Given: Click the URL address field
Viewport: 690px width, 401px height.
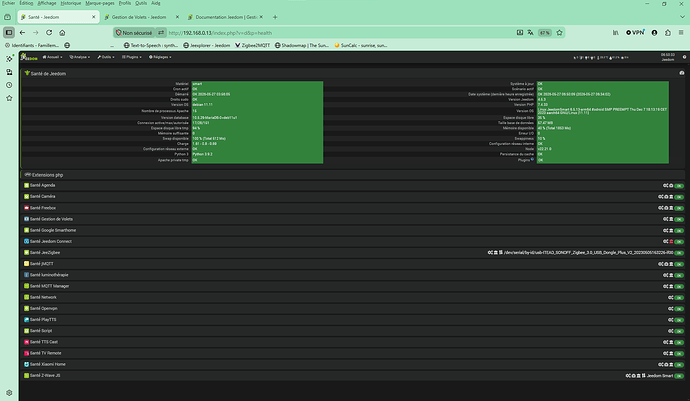Looking at the screenshot, I should pyautogui.click(x=339, y=33).
